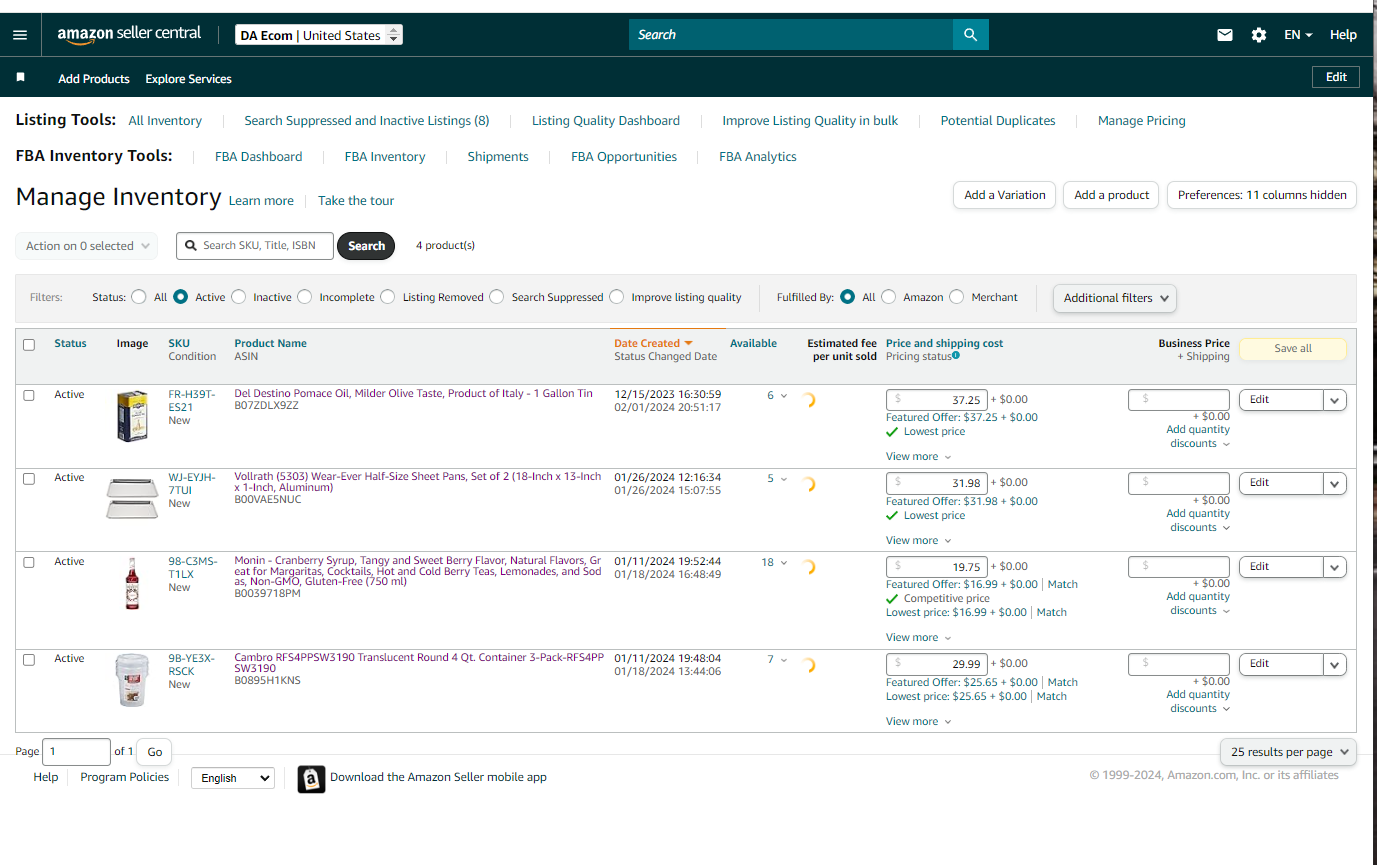Open Vollrath Sheet Pans product image

point(132,498)
